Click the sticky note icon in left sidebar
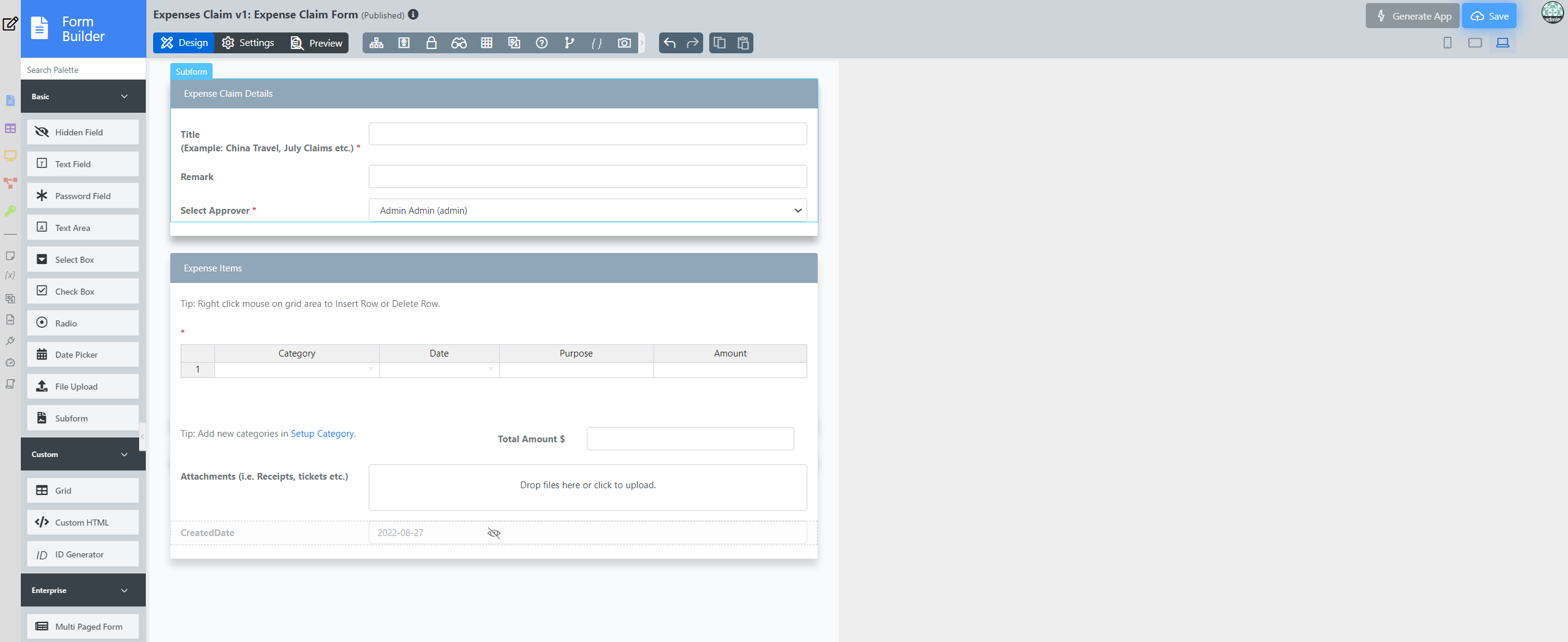 pyautogui.click(x=10, y=255)
